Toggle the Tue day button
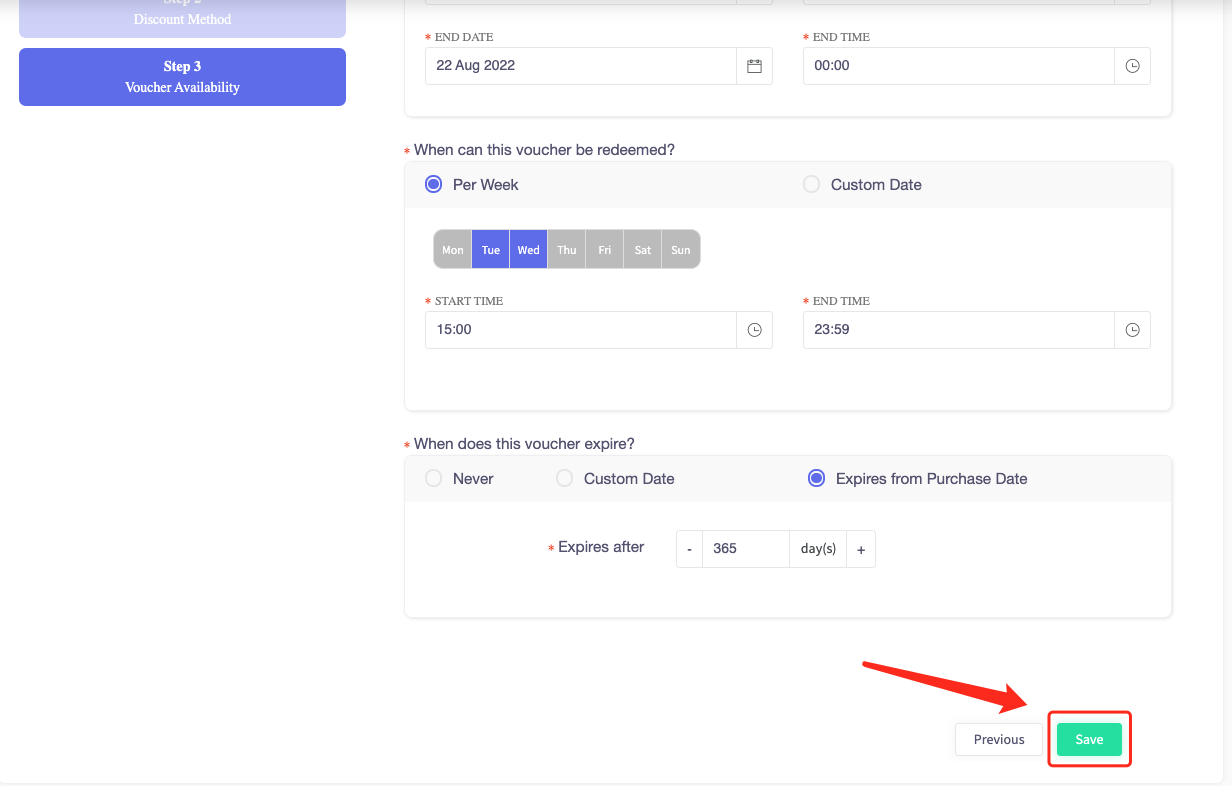Screen dimensions: 1232x786 point(491,249)
